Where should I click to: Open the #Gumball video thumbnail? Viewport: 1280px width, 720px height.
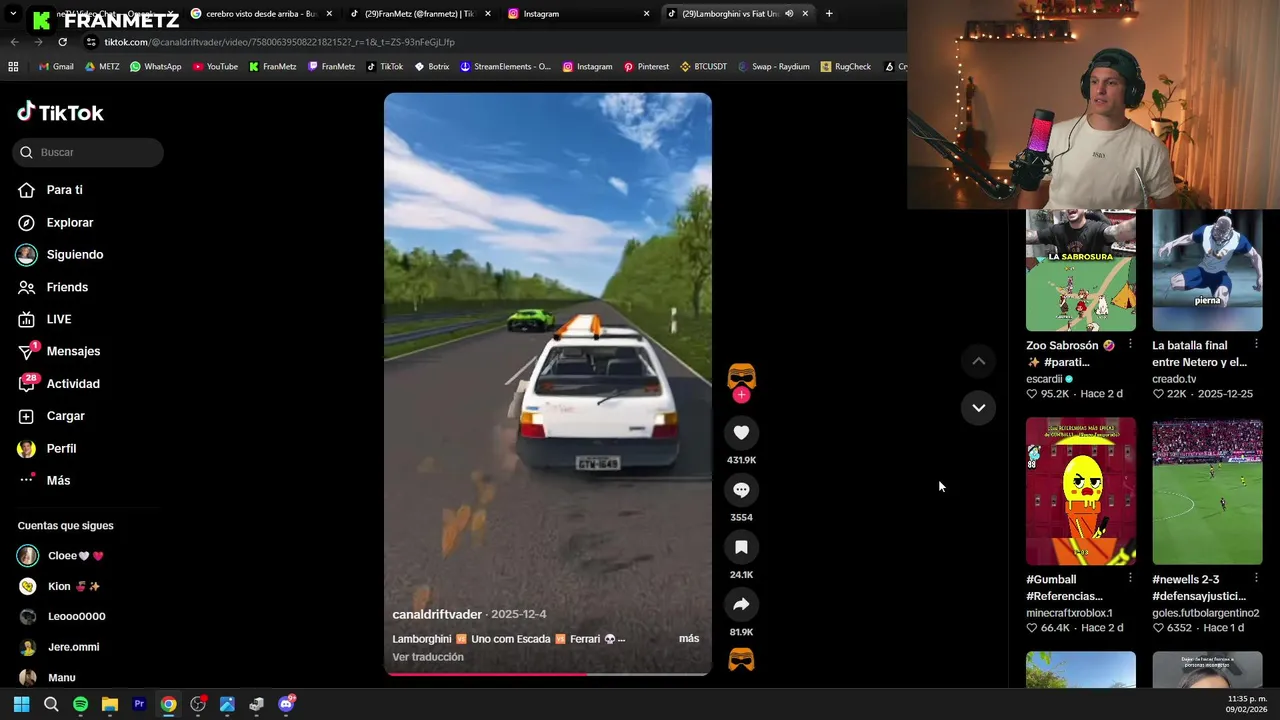tap(1081, 491)
